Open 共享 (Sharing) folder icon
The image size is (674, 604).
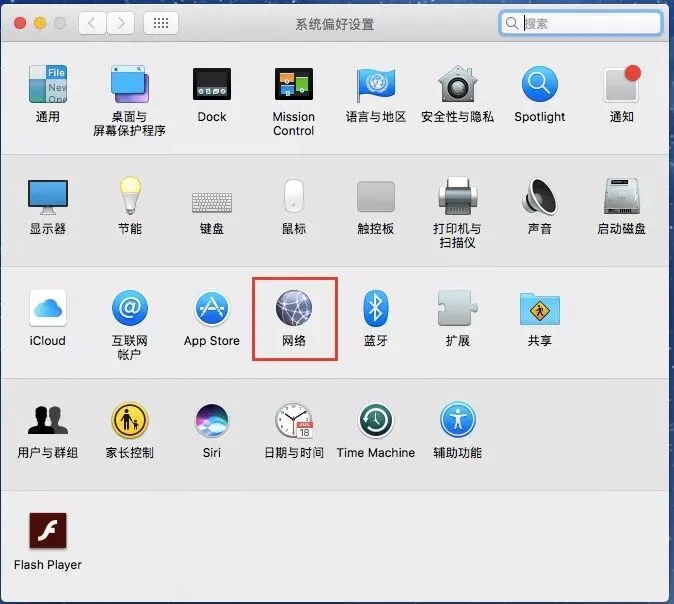pyautogui.click(x=539, y=309)
